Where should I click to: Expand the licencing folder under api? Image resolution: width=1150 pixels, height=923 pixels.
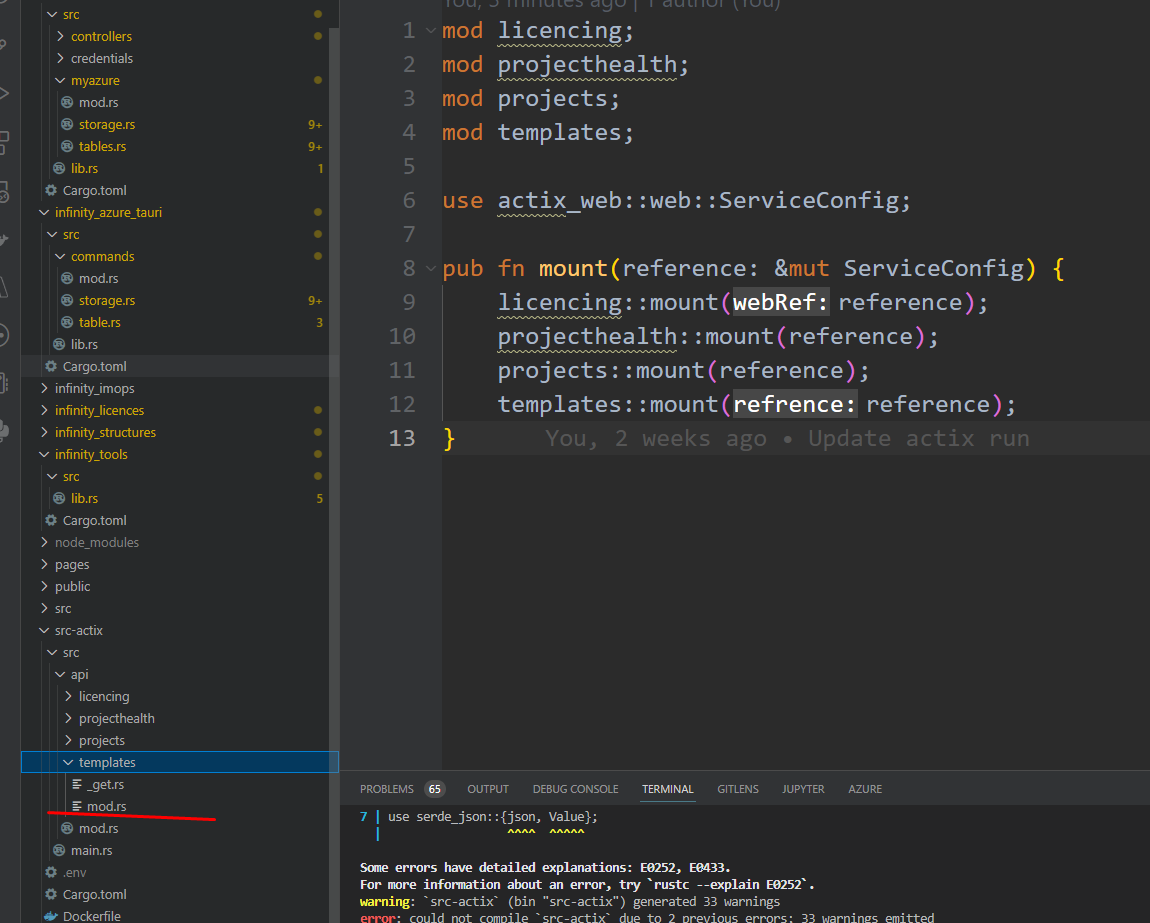point(69,696)
